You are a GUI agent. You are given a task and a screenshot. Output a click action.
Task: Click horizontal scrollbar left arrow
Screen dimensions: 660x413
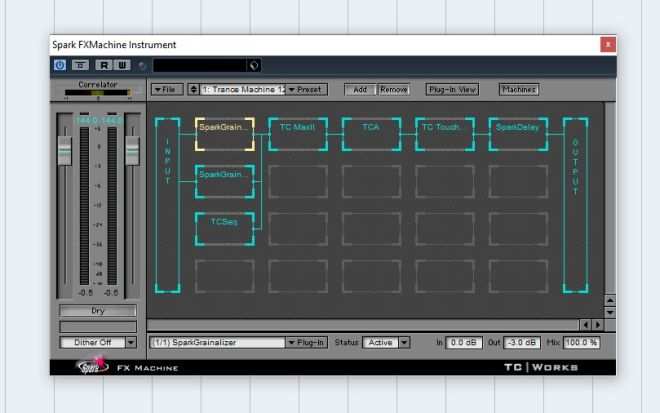point(585,325)
